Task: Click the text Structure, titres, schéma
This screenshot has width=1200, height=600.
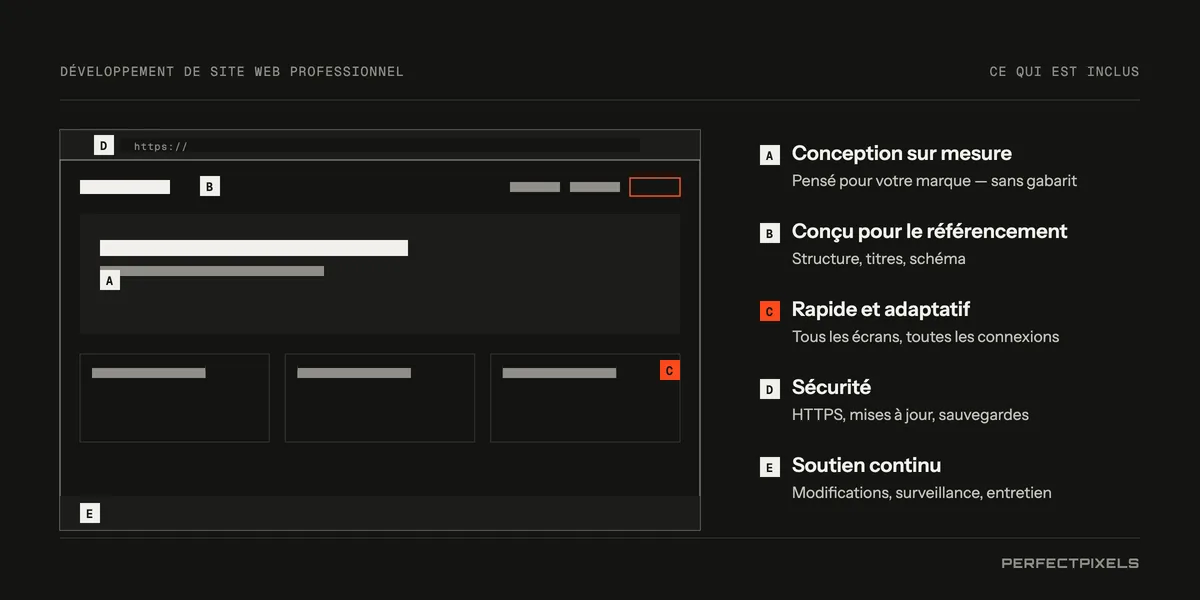Action: coord(879,259)
